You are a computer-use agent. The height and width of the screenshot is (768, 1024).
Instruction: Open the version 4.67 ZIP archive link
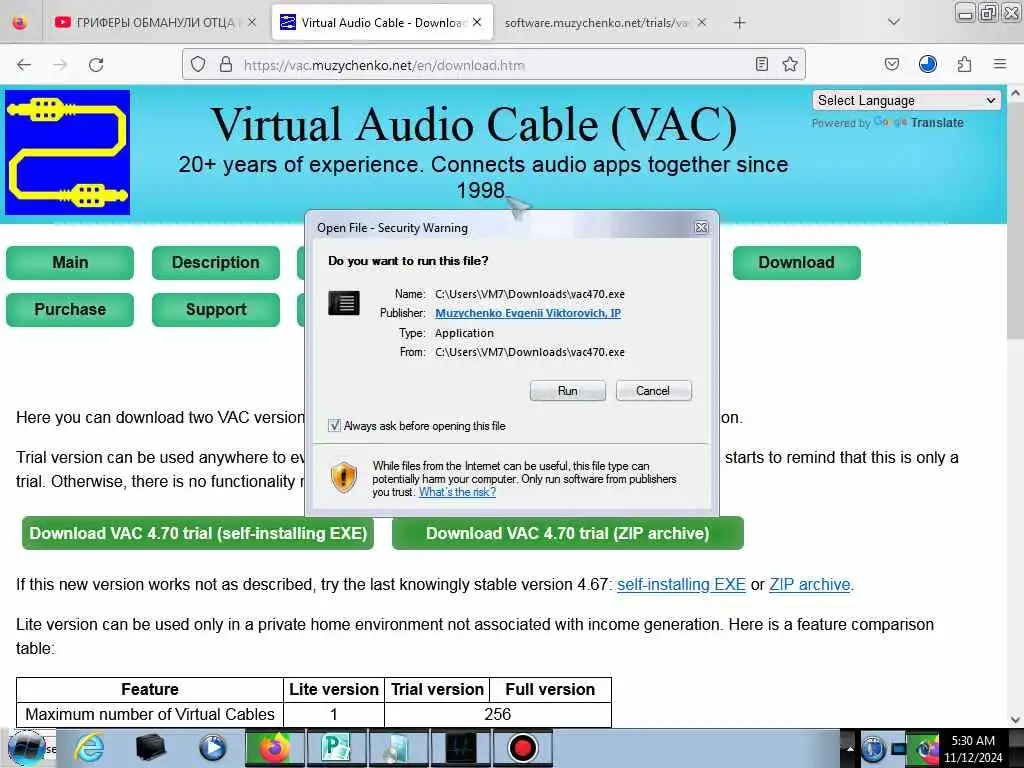click(x=810, y=584)
